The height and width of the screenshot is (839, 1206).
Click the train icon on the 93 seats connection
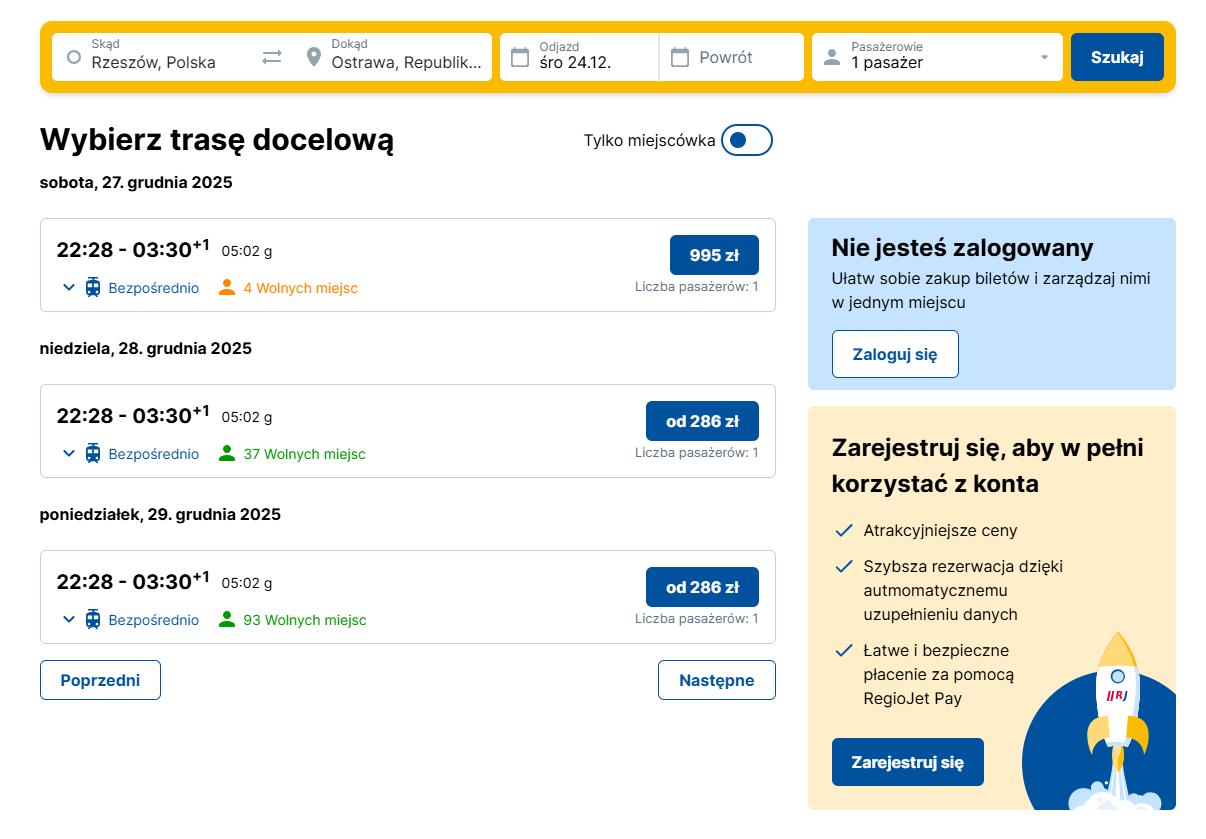click(93, 620)
